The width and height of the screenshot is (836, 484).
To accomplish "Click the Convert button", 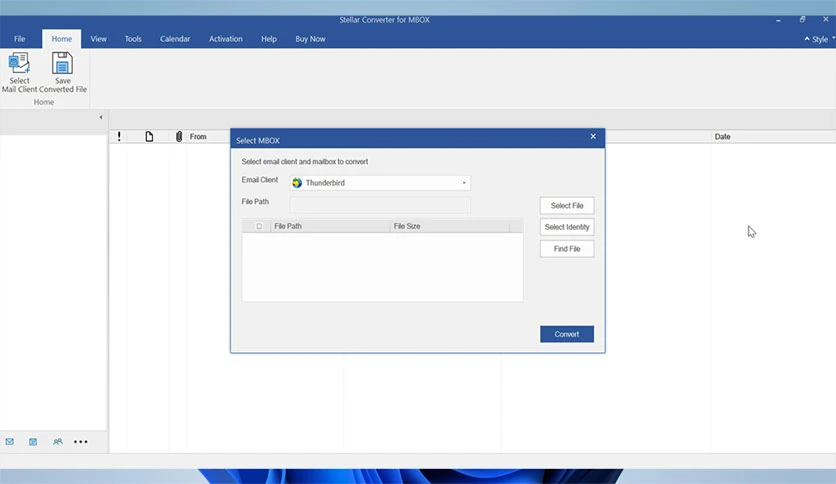I will [567, 334].
